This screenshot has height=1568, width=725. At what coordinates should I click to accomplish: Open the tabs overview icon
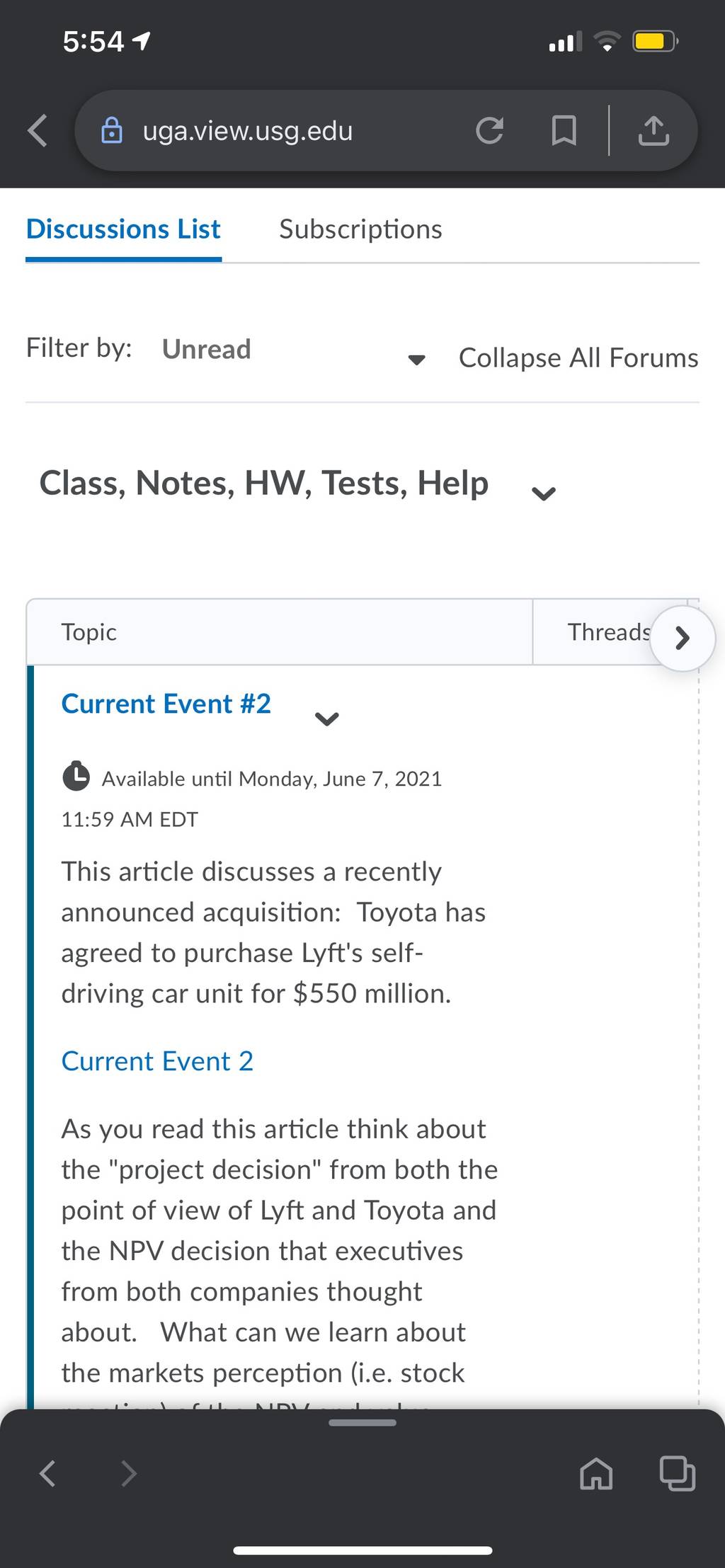[677, 1473]
